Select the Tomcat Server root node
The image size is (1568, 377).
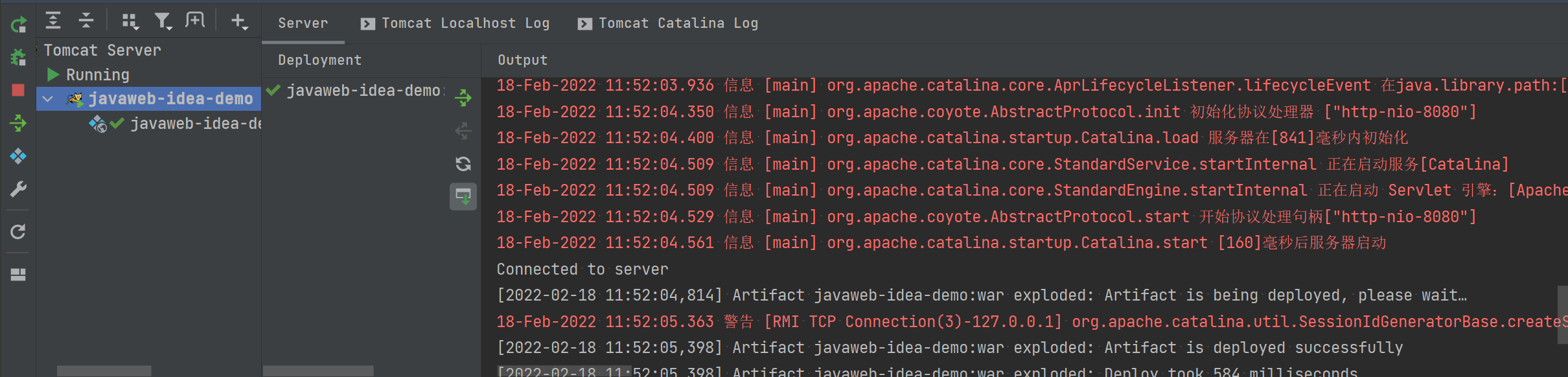coord(102,50)
